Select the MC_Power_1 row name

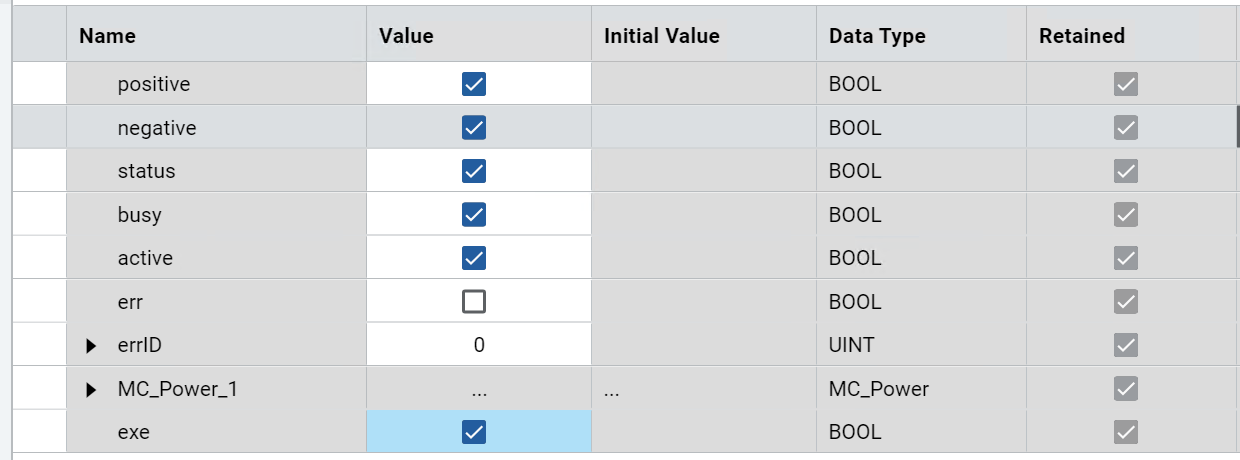(178, 389)
